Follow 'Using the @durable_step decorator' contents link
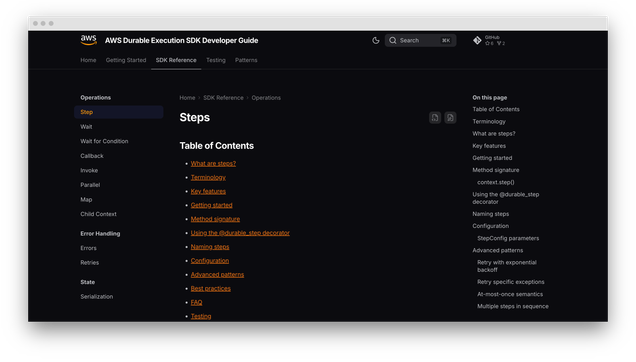 click(240, 233)
